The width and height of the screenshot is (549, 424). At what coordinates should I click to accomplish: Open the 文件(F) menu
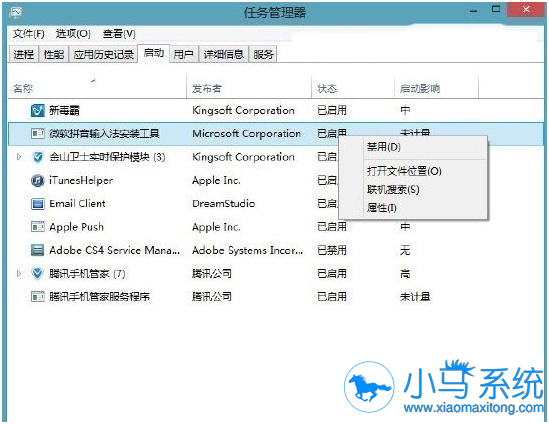[x=28, y=34]
